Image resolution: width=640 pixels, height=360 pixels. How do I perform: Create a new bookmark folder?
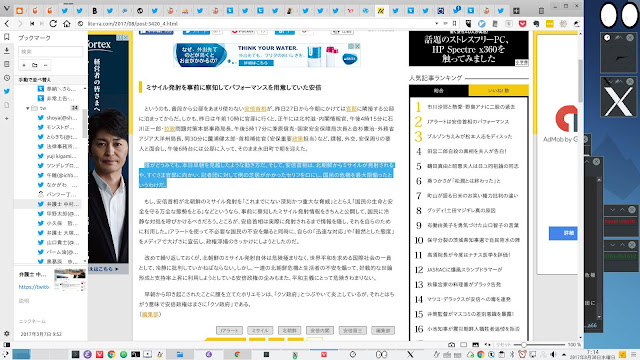click(x=35, y=65)
